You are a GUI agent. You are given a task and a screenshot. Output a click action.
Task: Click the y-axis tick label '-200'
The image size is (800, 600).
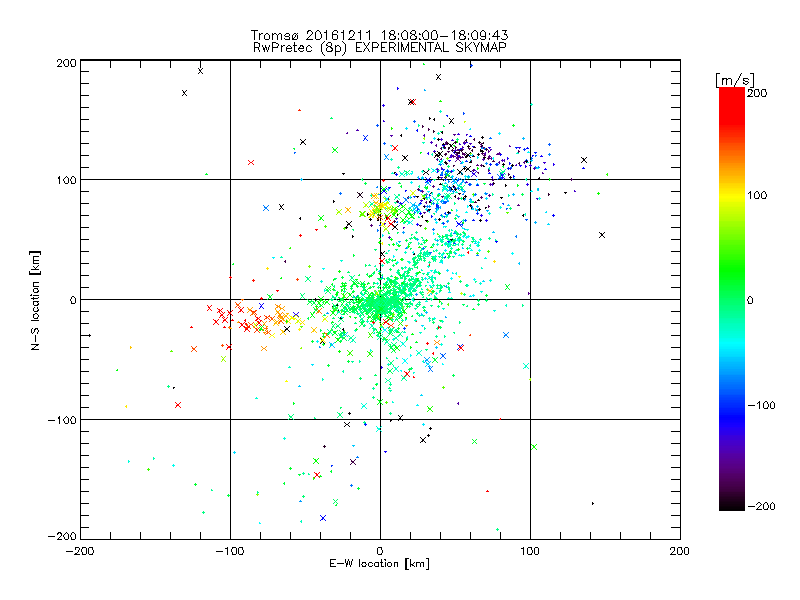62,536
